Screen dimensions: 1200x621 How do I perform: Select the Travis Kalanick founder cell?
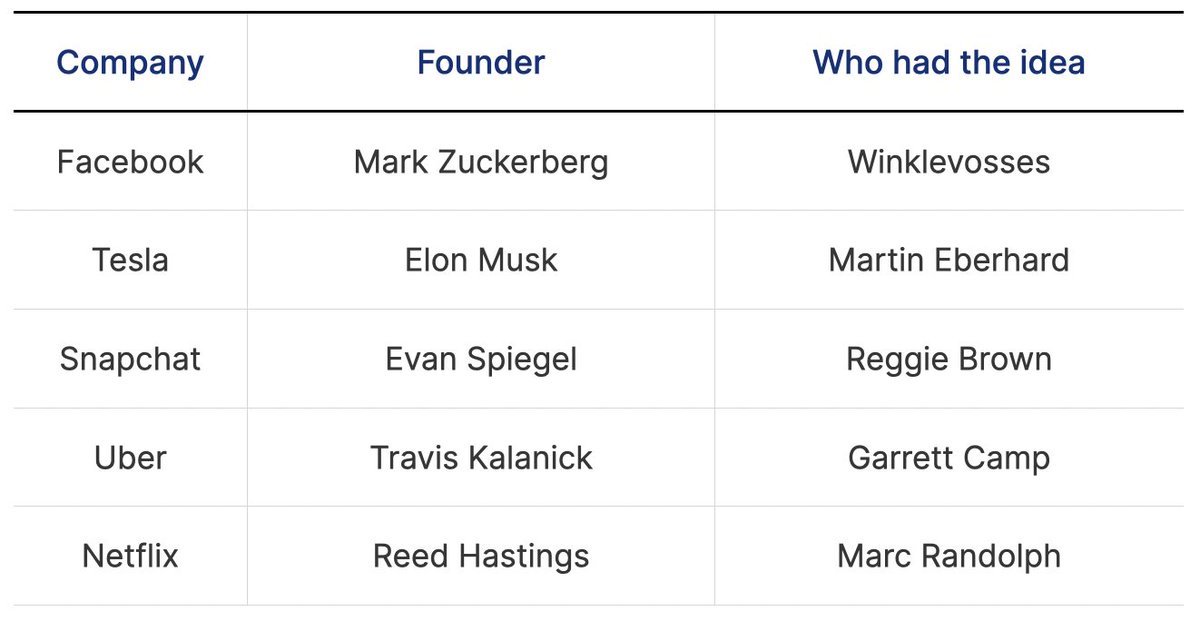click(x=481, y=458)
